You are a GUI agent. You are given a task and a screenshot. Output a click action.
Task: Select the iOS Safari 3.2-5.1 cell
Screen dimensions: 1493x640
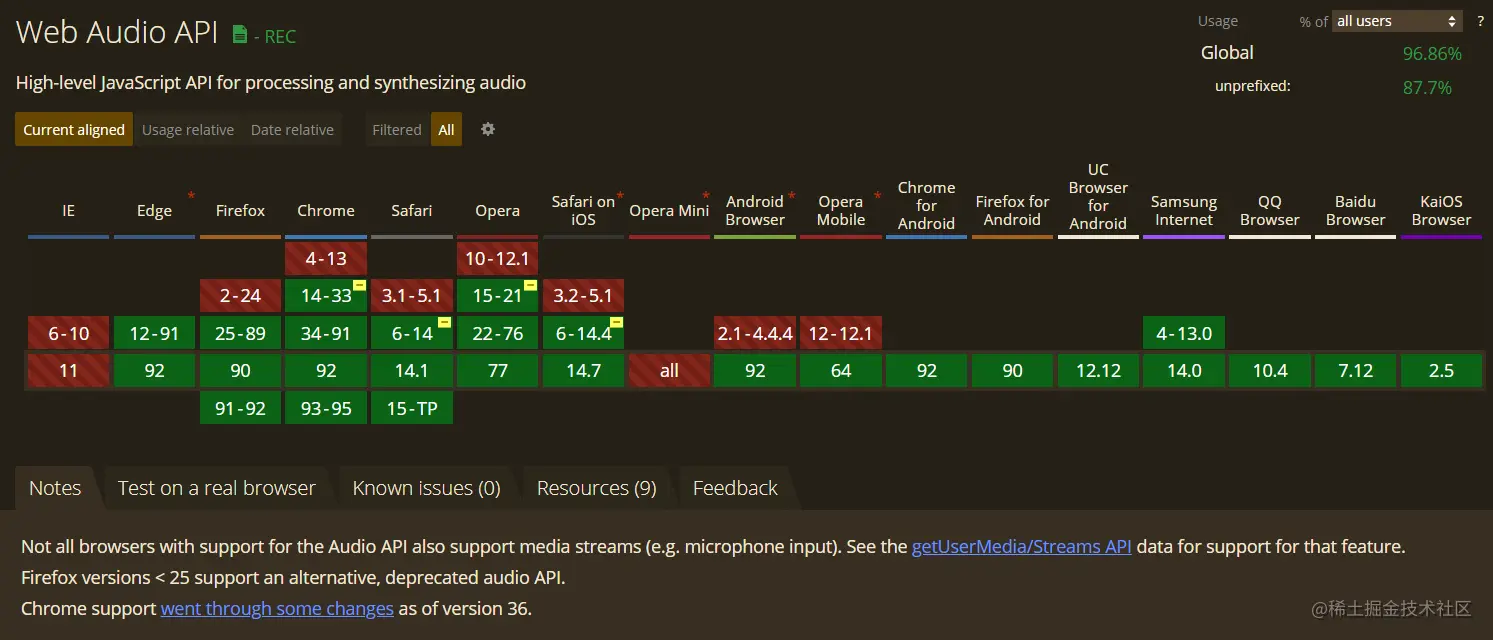[x=583, y=296]
